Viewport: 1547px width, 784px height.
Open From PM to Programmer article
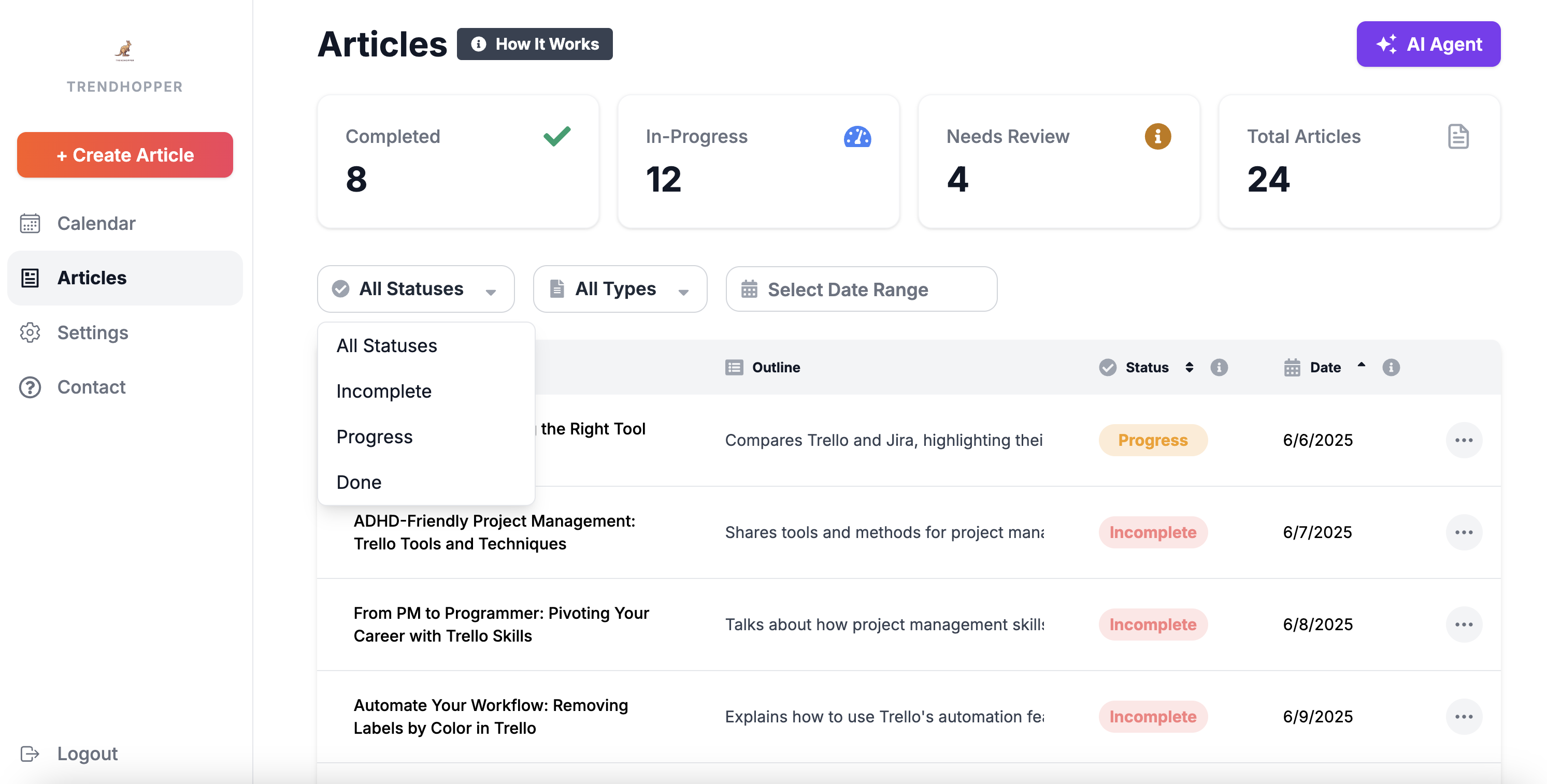501,625
